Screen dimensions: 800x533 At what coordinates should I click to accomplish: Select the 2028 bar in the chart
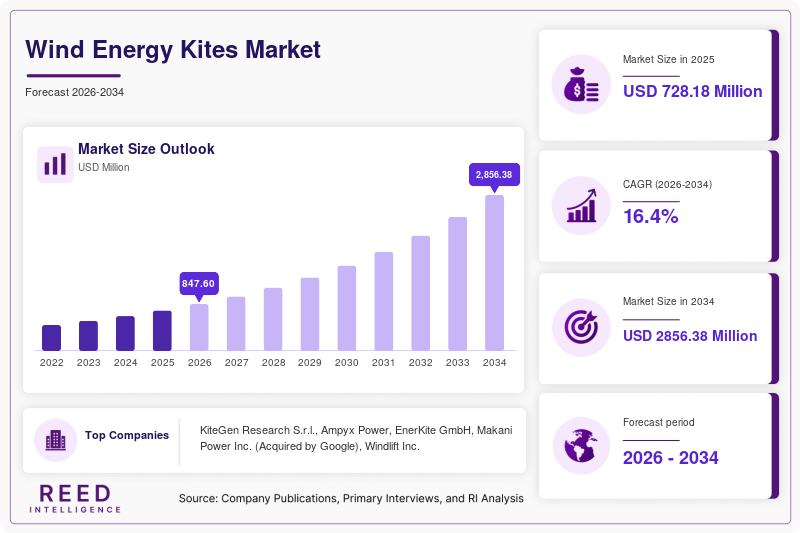click(273, 319)
